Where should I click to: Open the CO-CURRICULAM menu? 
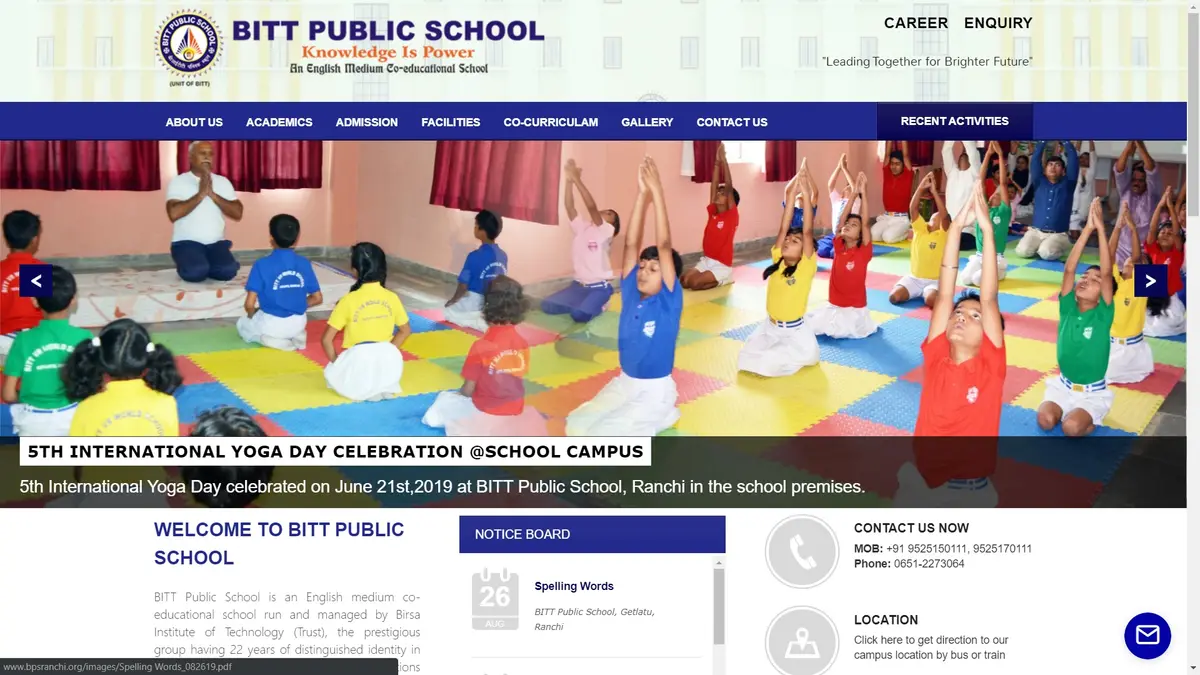pyautogui.click(x=551, y=122)
